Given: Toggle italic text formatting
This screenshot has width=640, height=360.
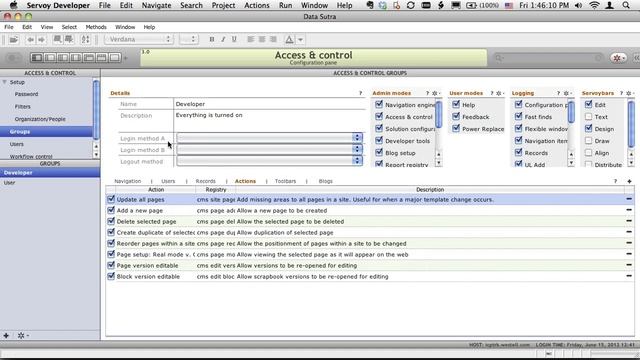Looking at the screenshot, I should pos(223,40).
